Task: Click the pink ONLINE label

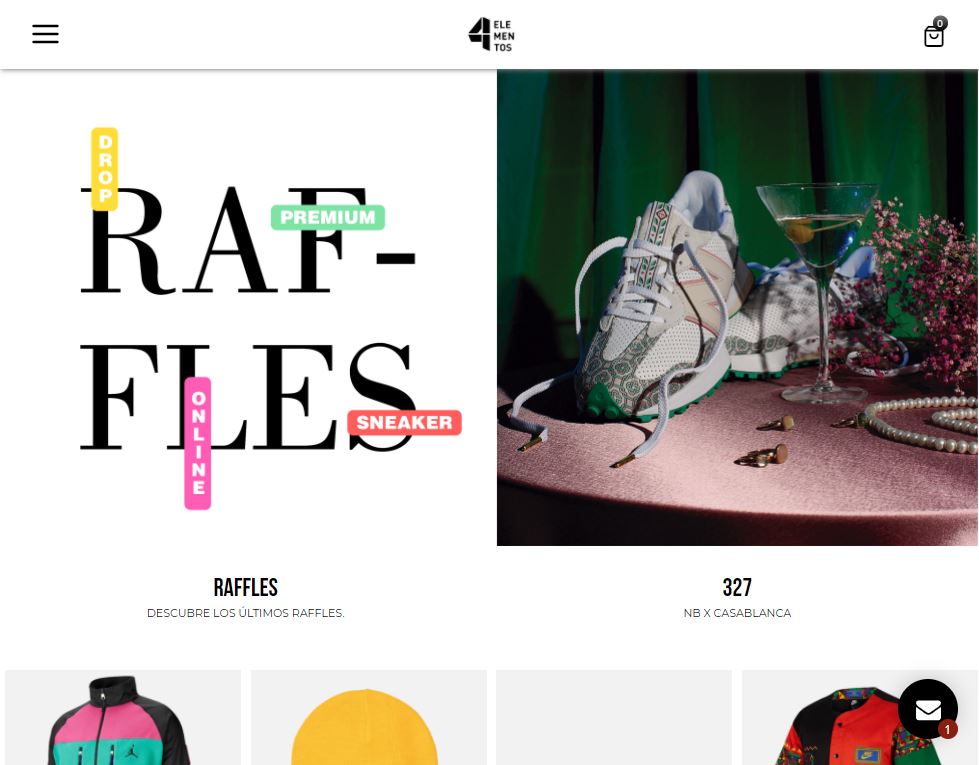Action: coord(198,443)
